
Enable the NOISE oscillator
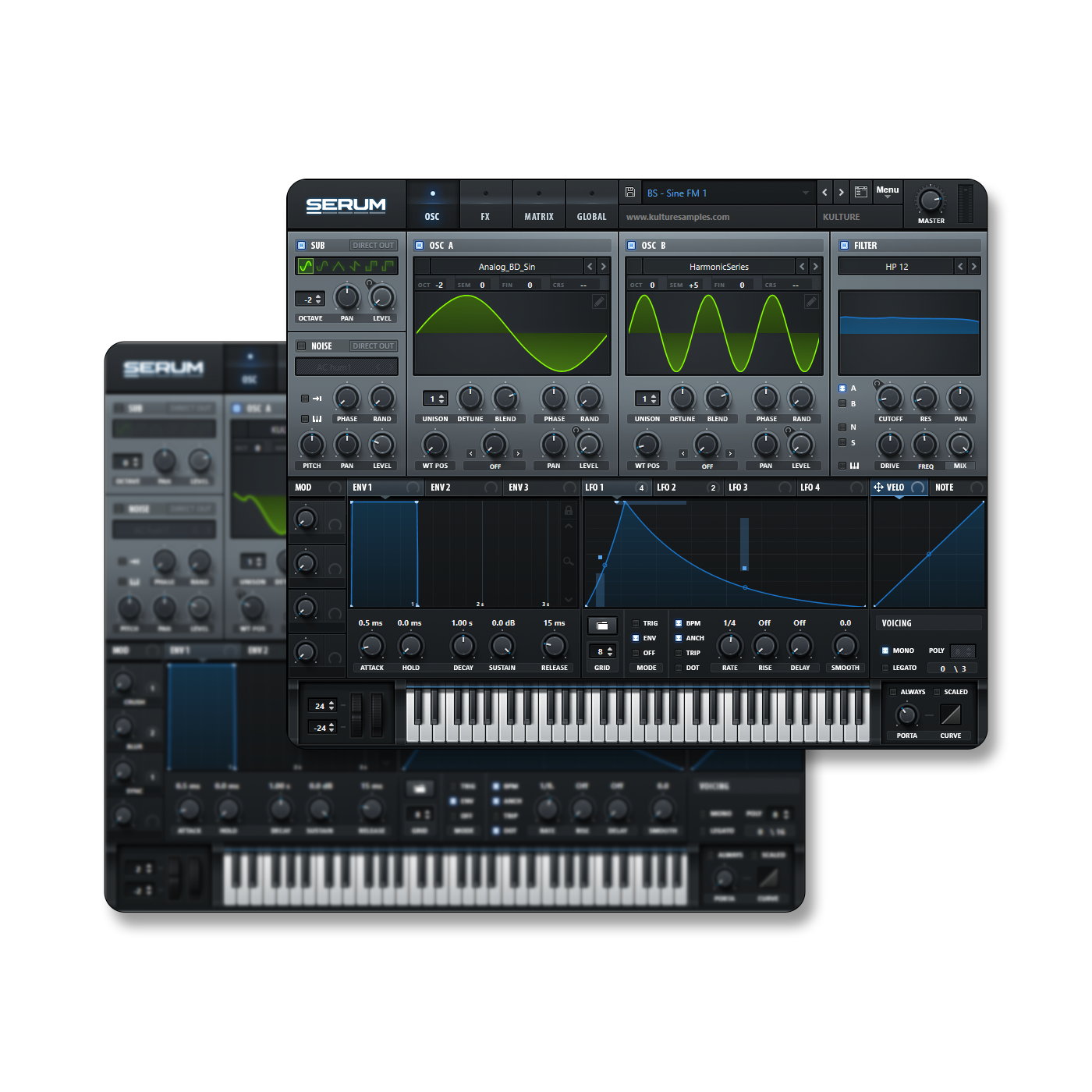coord(302,346)
